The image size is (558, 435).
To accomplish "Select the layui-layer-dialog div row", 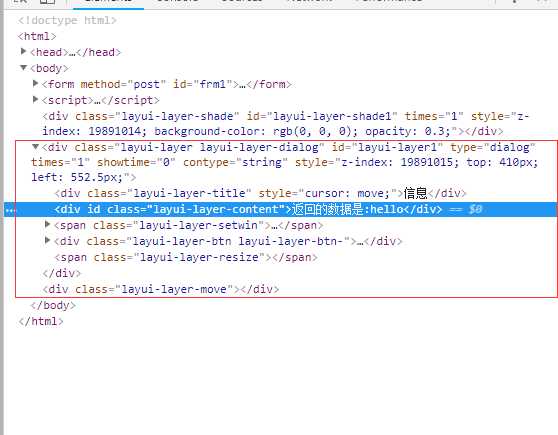I will (285, 162).
